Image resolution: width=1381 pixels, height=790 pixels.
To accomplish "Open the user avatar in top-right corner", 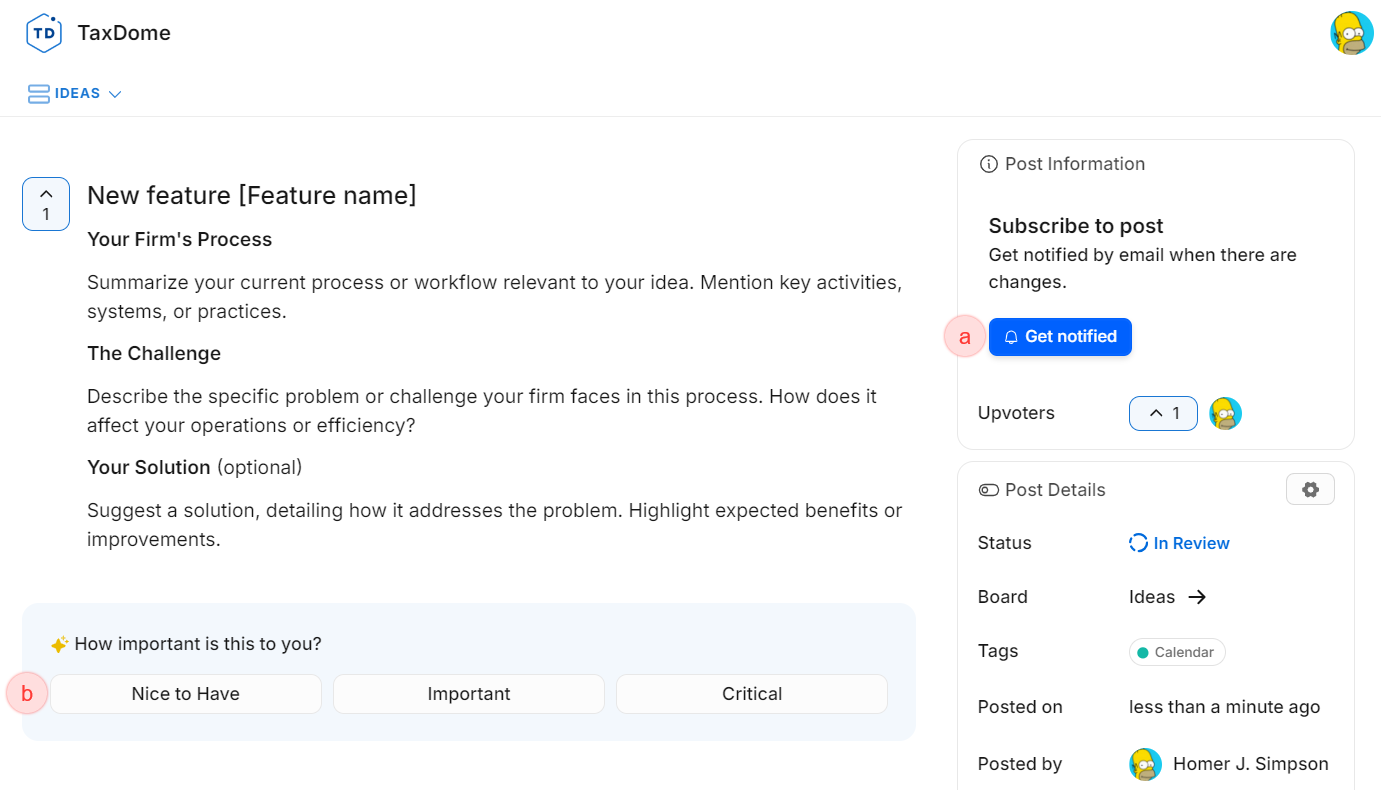I will pos(1351,33).
